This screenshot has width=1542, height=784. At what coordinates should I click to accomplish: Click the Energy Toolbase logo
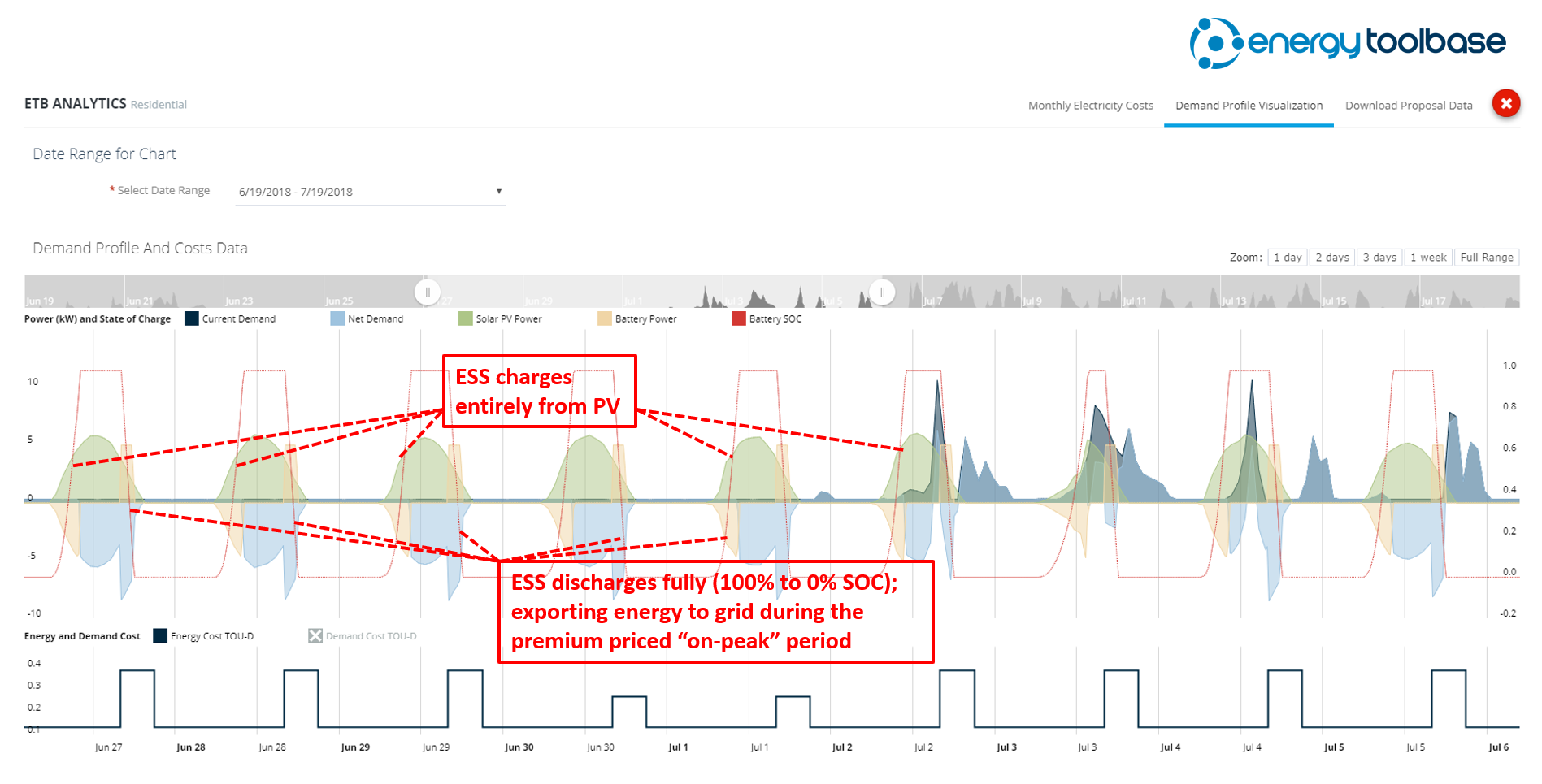pos(1348,42)
